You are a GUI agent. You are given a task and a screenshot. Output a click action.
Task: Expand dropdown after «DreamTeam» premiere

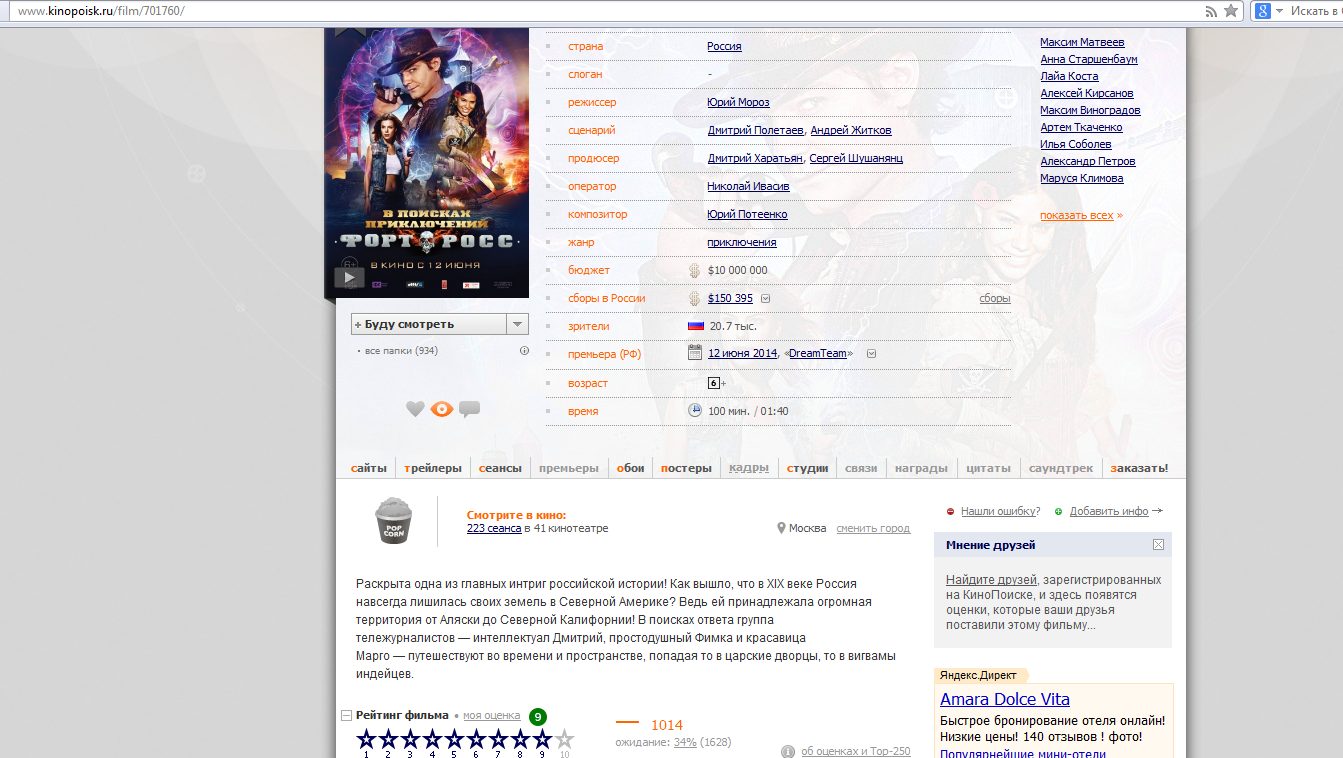tap(871, 353)
